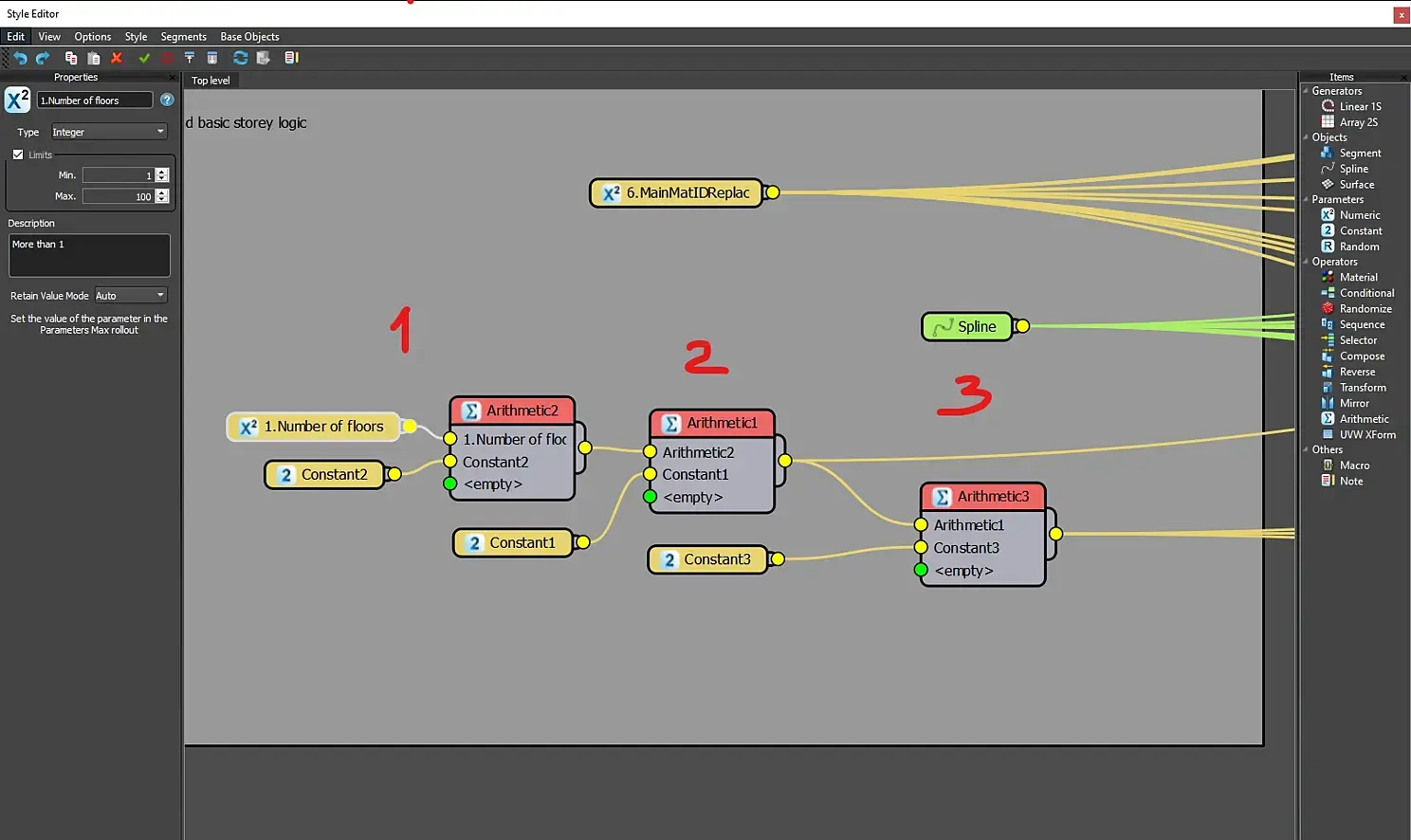Click the Min. limit value field
1411x840 pixels.
click(119, 175)
